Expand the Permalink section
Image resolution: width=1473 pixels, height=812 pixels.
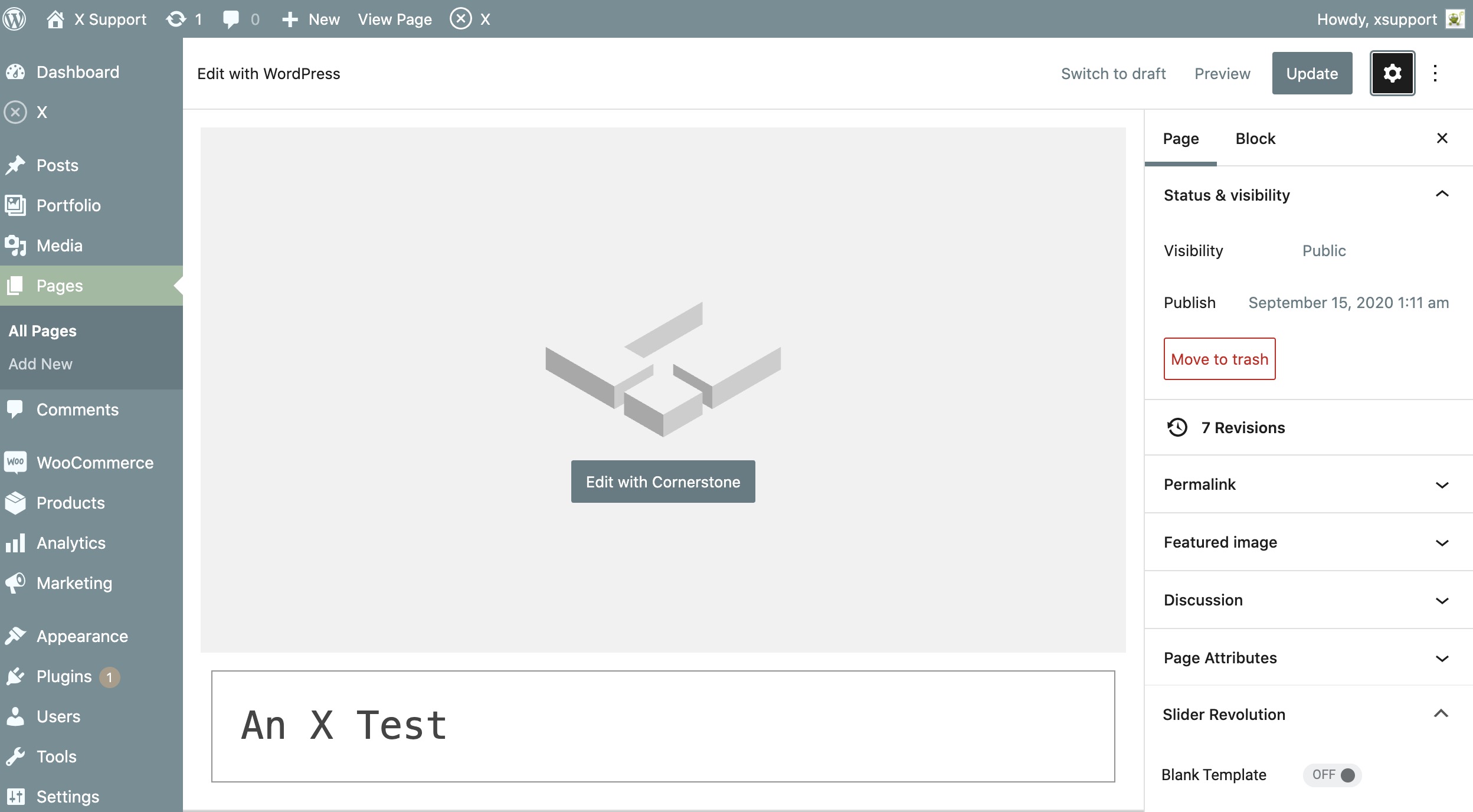[1442, 484]
